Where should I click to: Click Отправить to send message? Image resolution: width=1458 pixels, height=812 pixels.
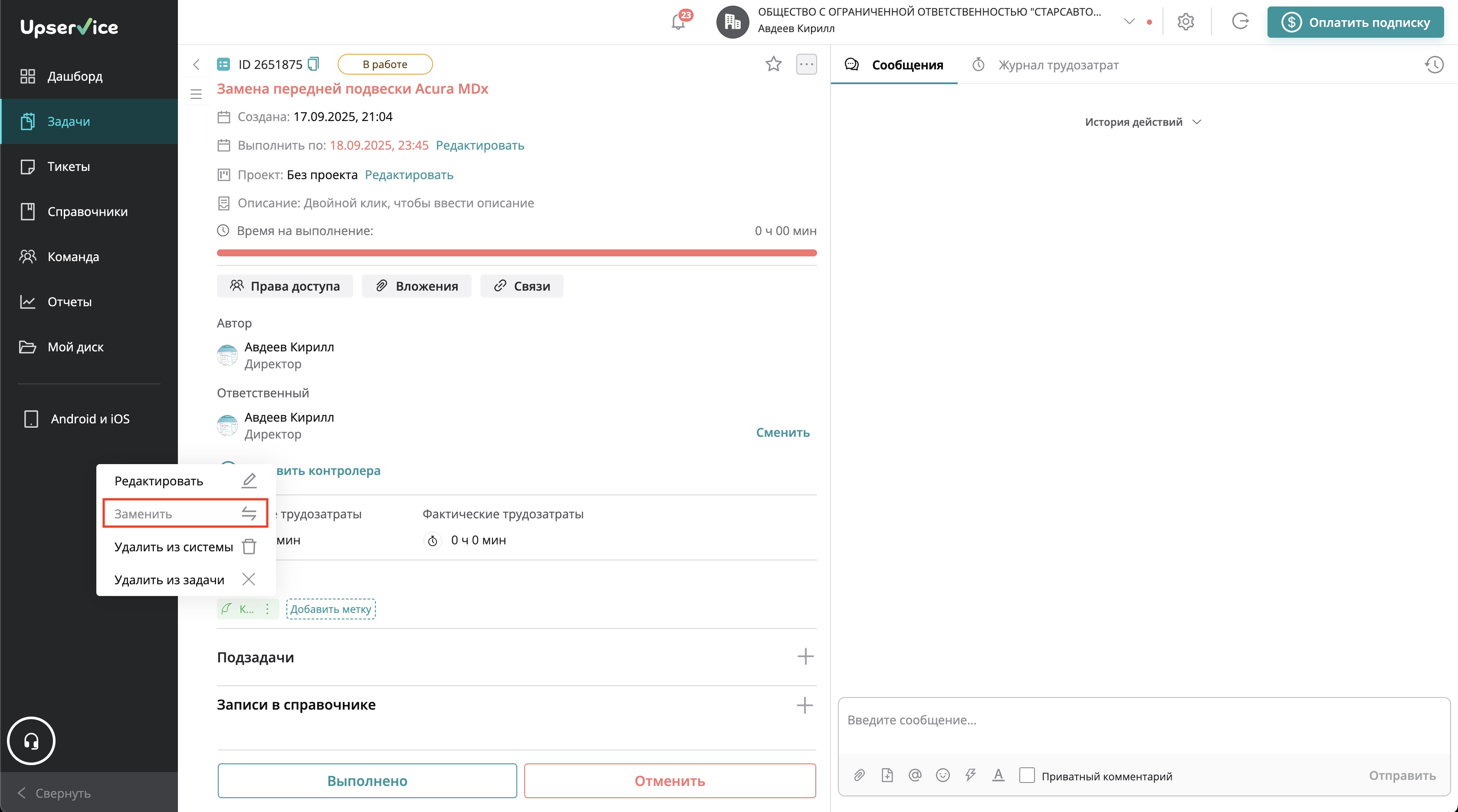coord(1402,775)
